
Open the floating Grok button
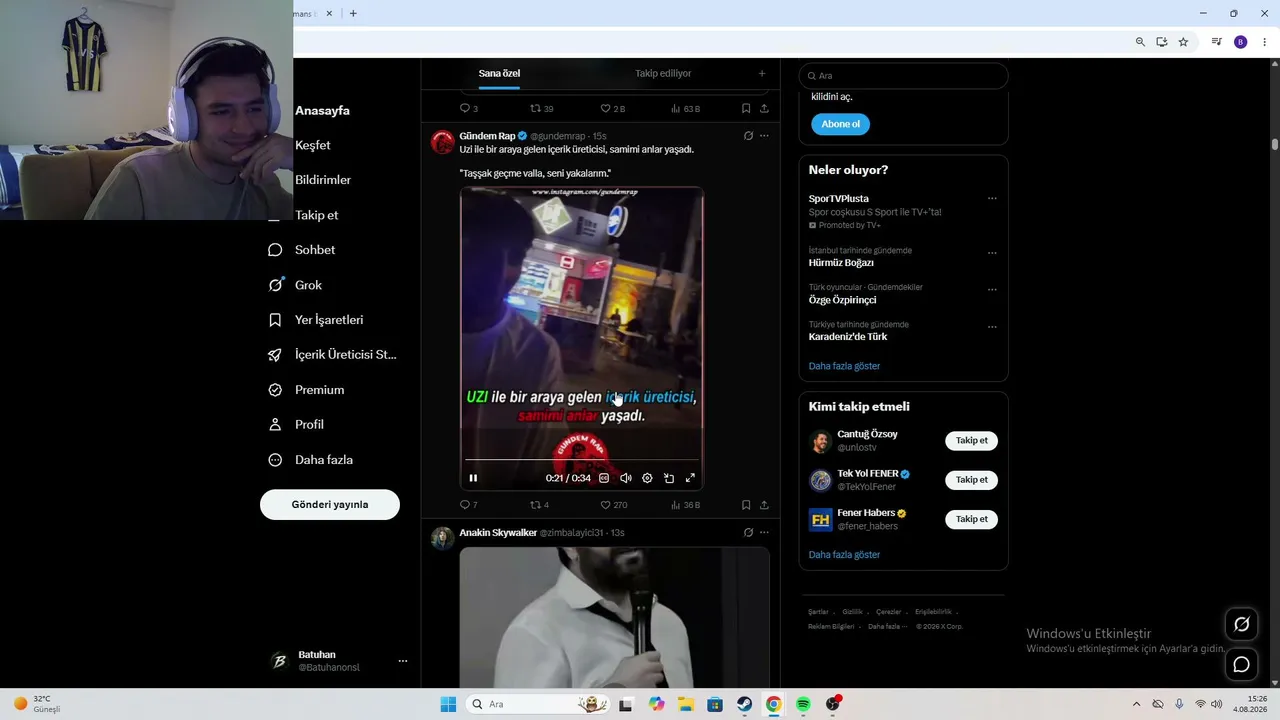point(1241,624)
